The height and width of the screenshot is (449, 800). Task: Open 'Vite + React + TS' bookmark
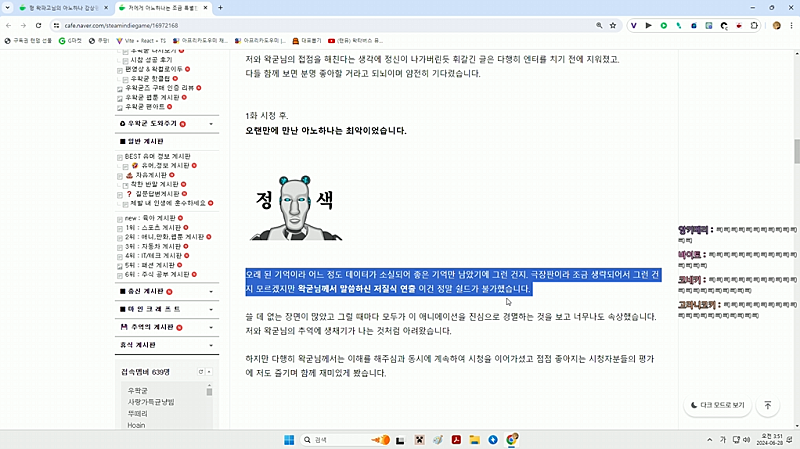pyautogui.click(x=141, y=40)
